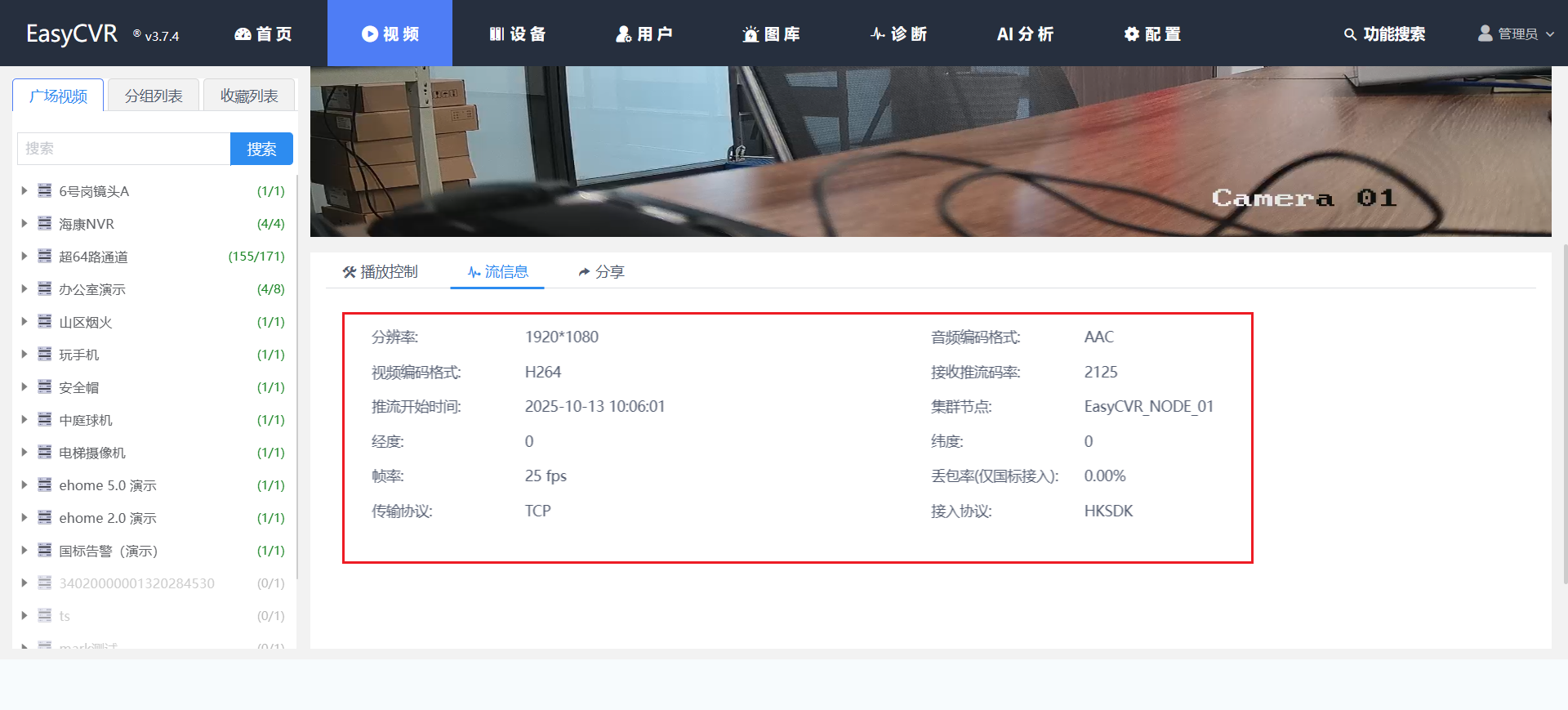Viewport: 1568px width, 710px height.
Task: Expand the 海康NVR device group
Action: point(24,223)
